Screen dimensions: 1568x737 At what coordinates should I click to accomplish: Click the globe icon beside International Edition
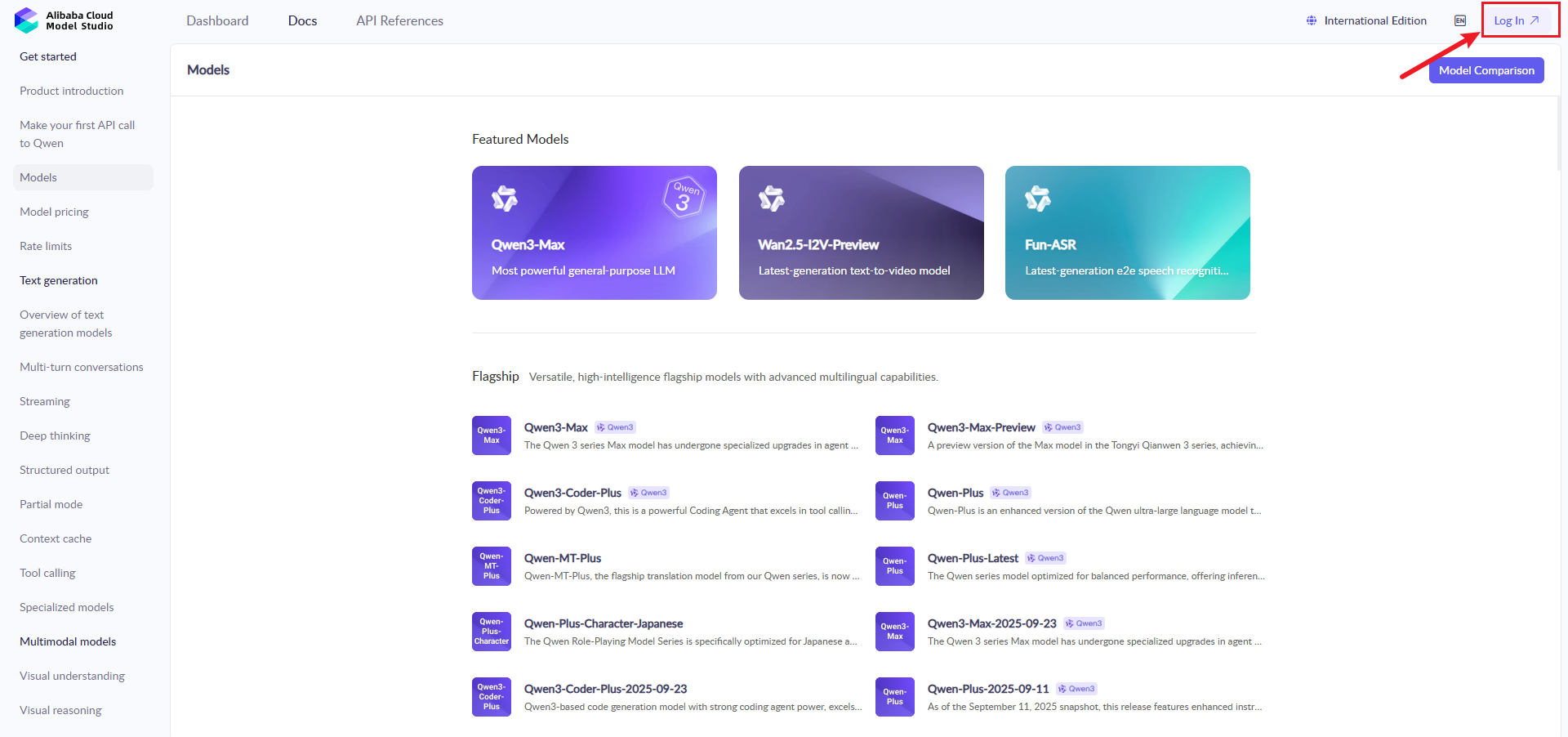1311,20
